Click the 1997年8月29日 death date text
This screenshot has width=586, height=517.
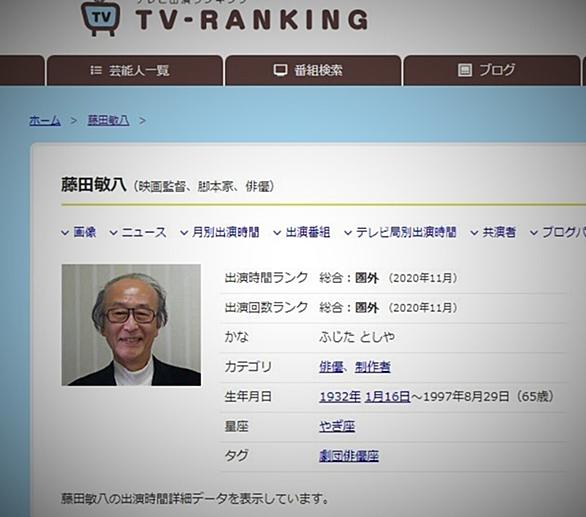click(466, 397)
